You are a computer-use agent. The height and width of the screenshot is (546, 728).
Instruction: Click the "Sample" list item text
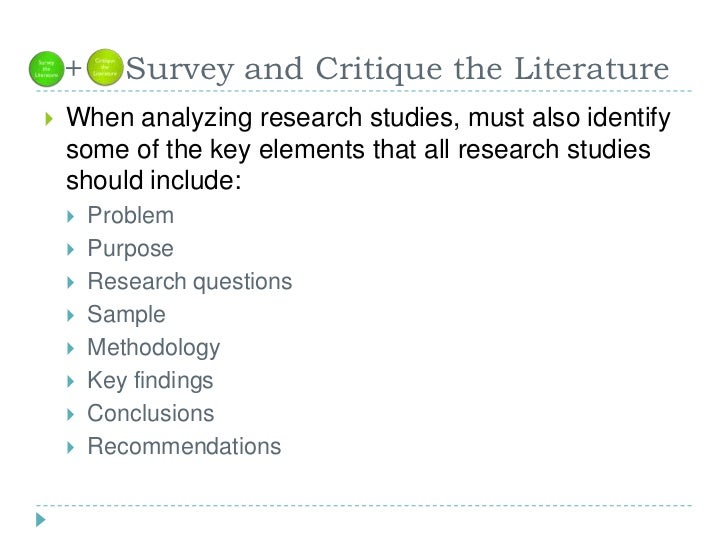click(126, 315)
